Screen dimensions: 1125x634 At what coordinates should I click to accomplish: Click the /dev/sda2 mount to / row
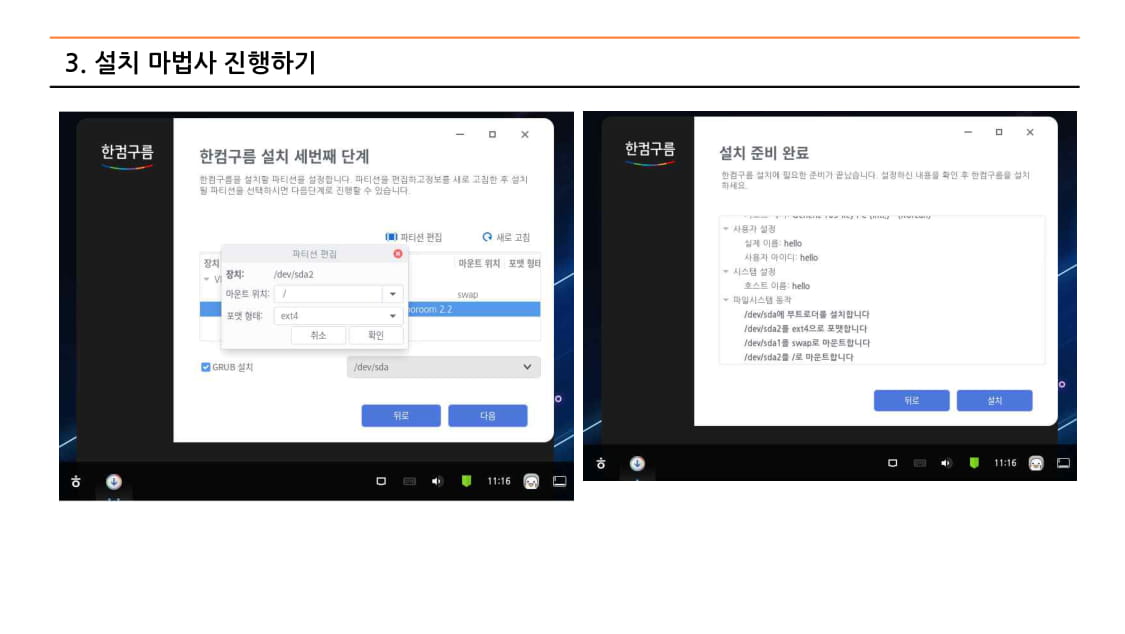(x=799, y=357)
